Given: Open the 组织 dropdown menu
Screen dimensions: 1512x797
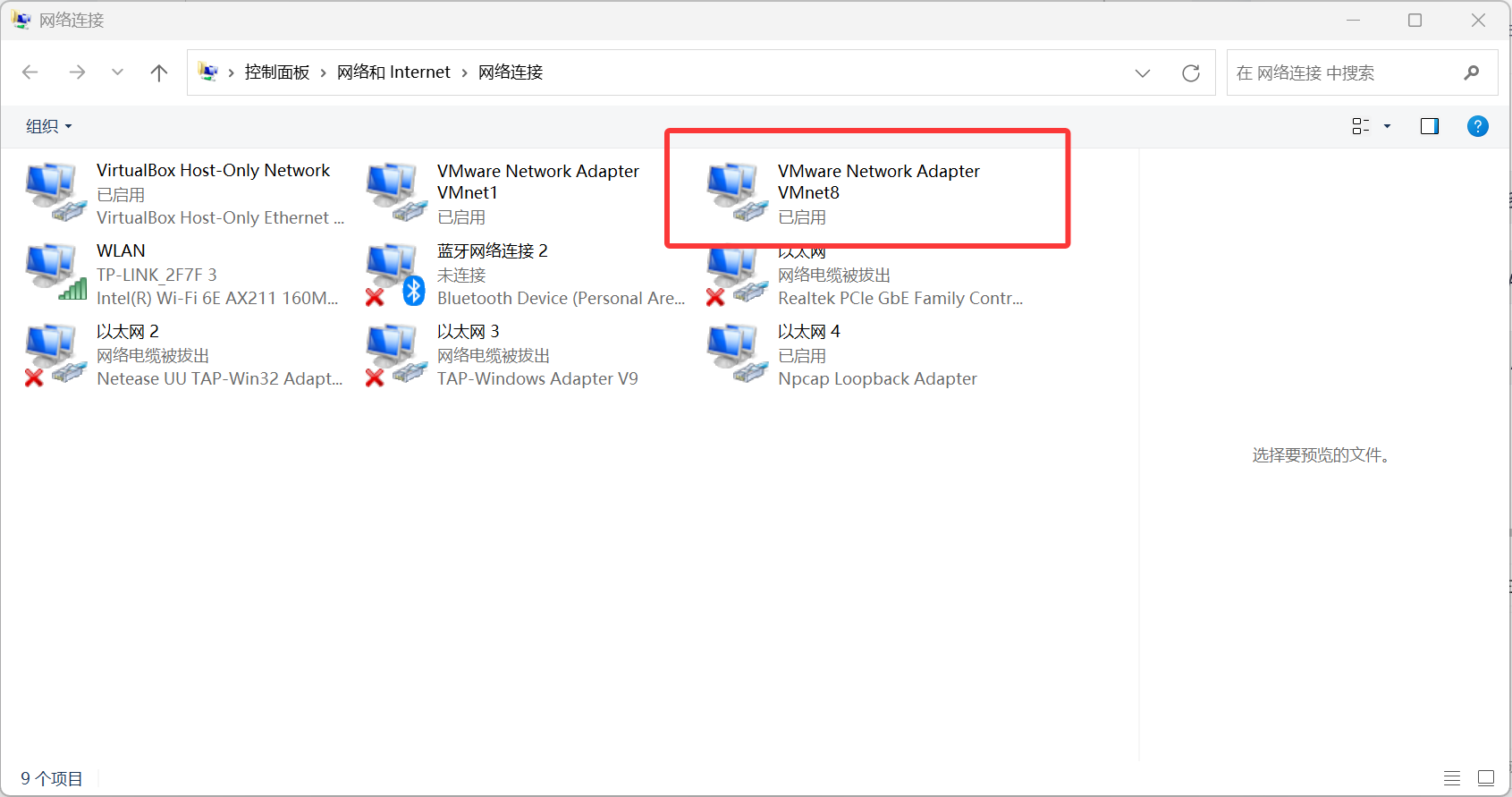Looking at the screenshot, I should click(48, 126).
